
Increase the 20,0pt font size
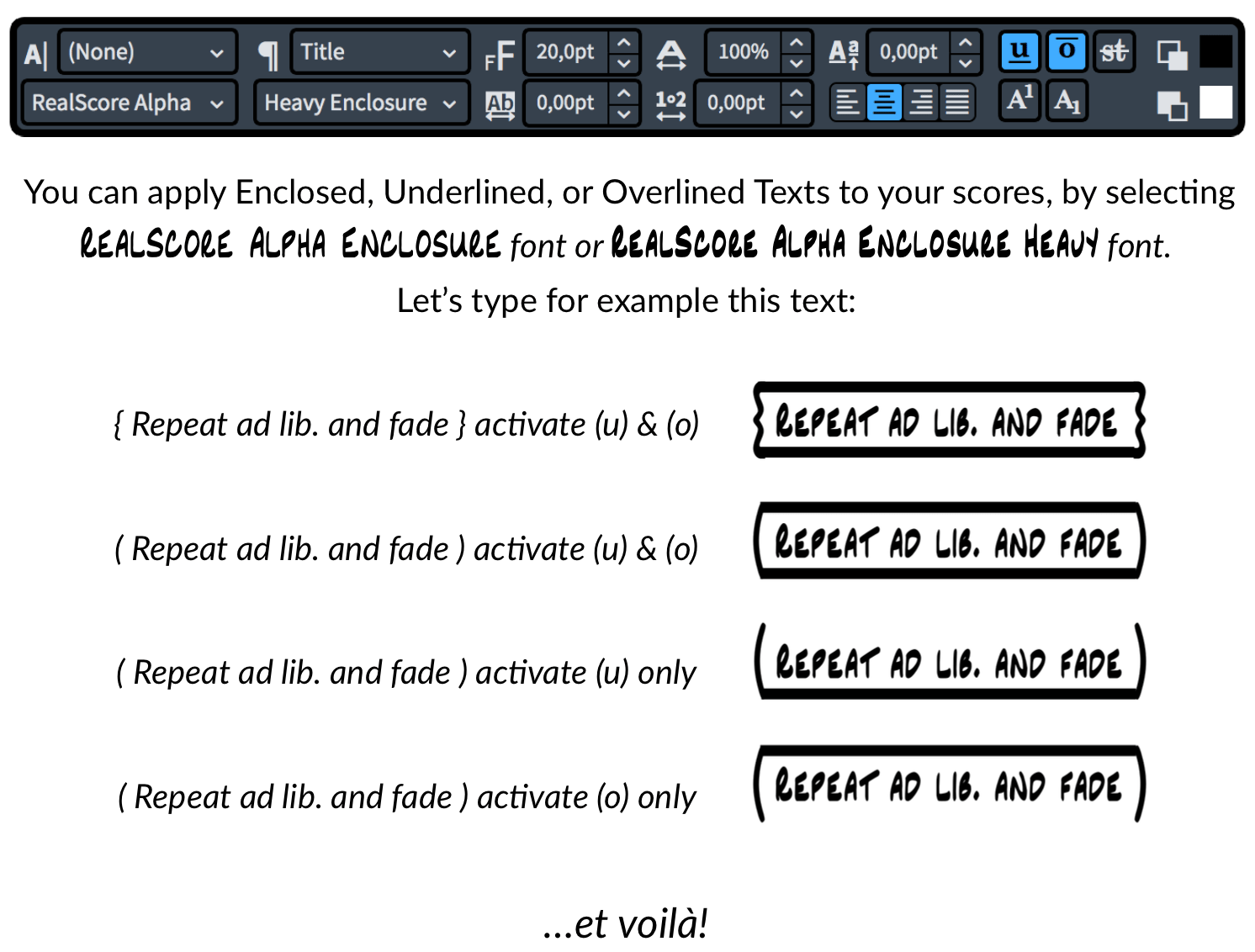(623, 40)
